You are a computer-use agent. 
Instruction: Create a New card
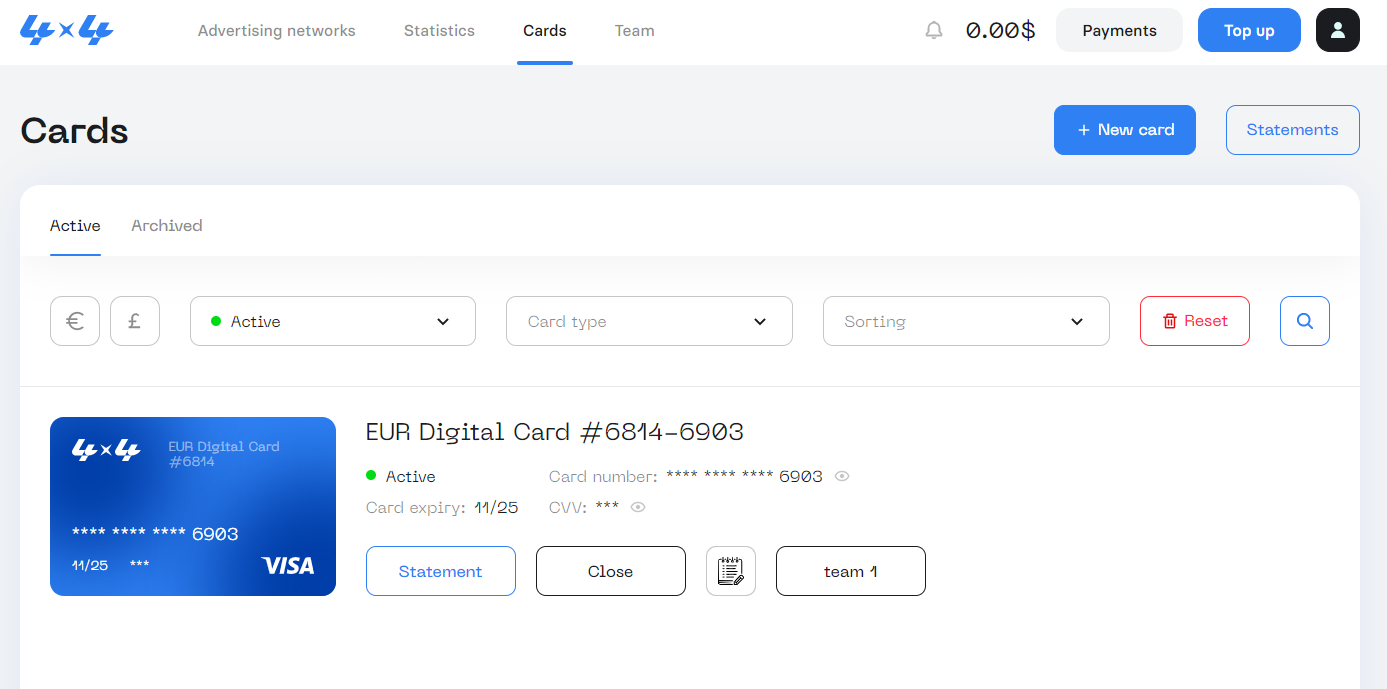click(x=1124, y=130)
